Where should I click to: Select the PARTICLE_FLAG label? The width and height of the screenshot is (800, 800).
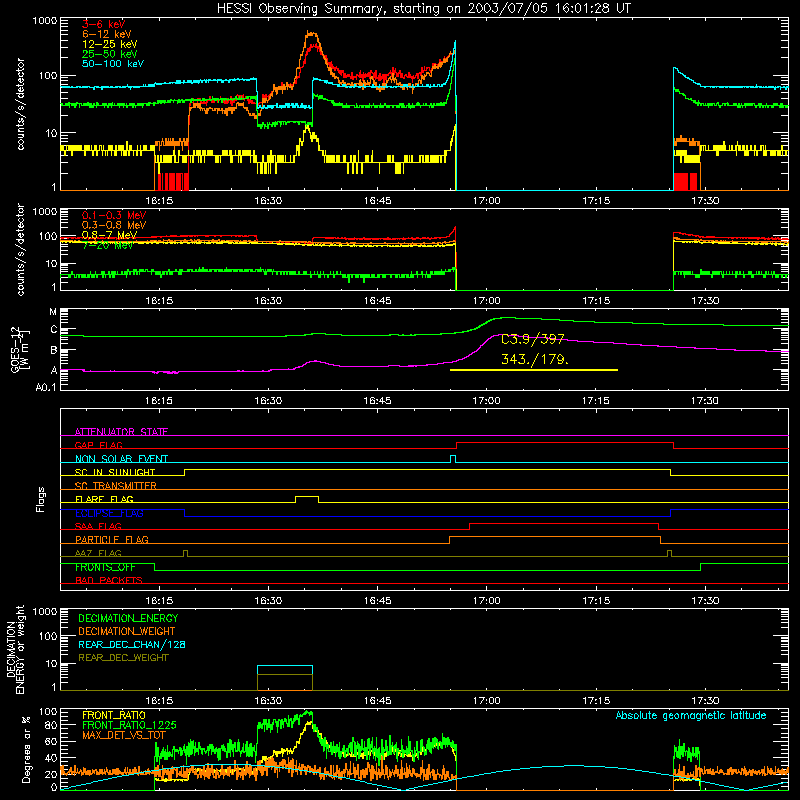coord(112,540)
